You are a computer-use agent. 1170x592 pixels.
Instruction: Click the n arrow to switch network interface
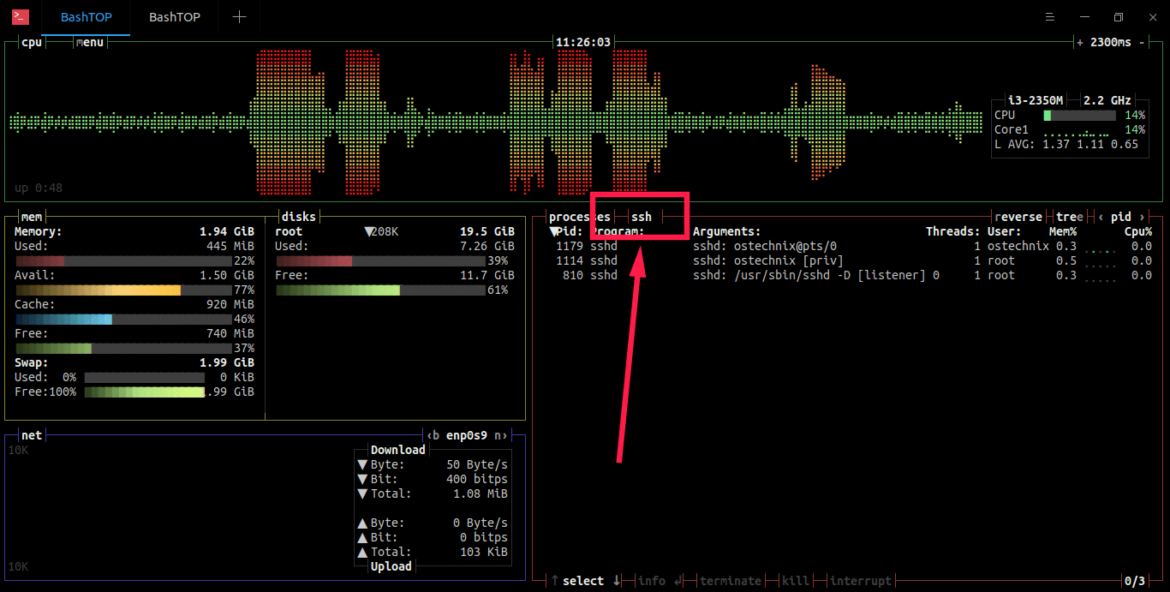pos(501,435)
